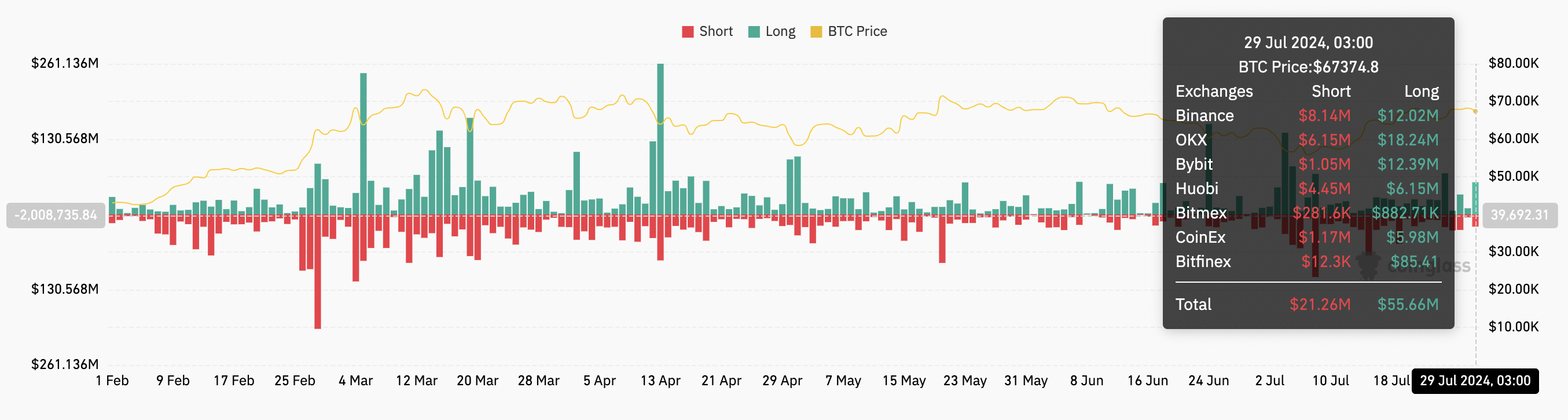This screenshot has width=1568, height=420.
Task: Select the 4 Mar x-axis label
Action: (355, 381)
